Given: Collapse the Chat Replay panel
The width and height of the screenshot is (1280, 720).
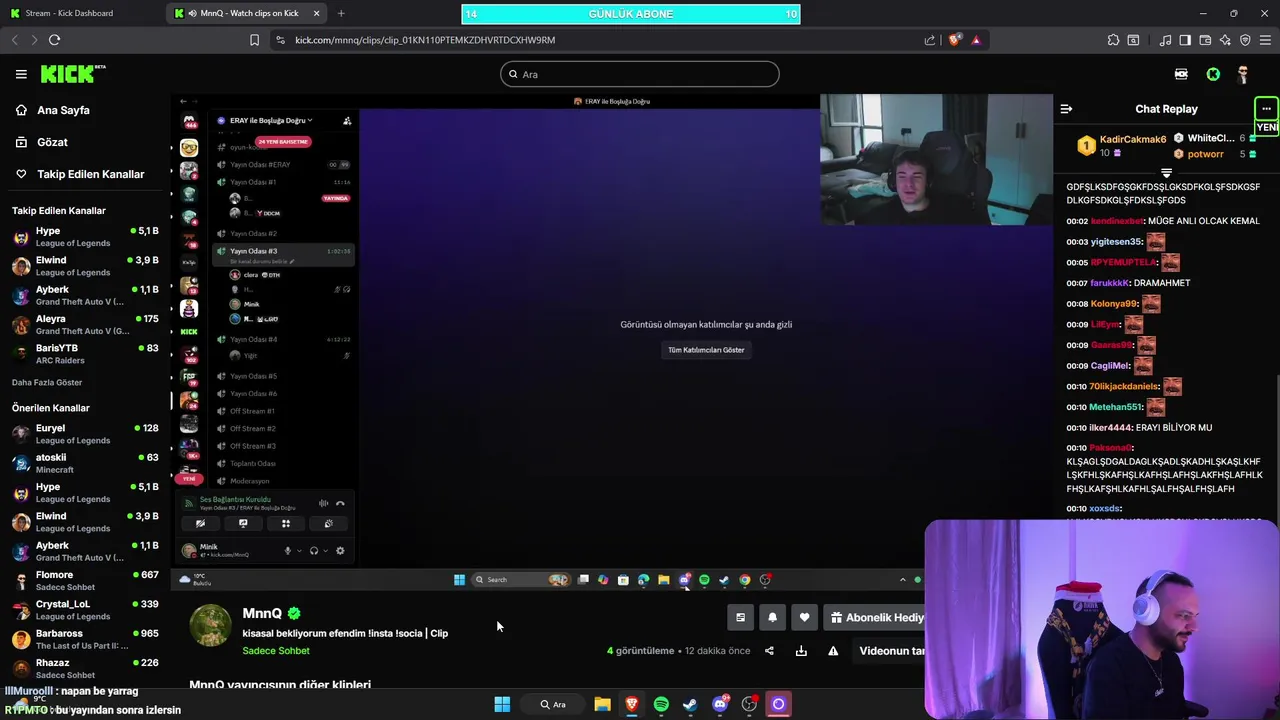Looking at the screenshot, I should 1066,109.
